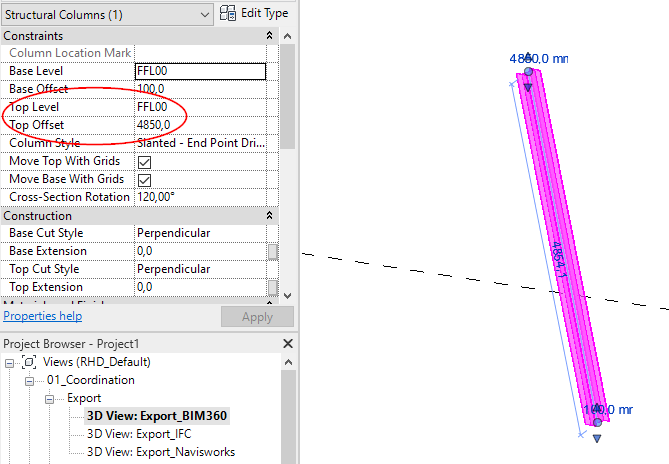
Task: Click the Base Level value field FFL00
Action: coord(200,71)
